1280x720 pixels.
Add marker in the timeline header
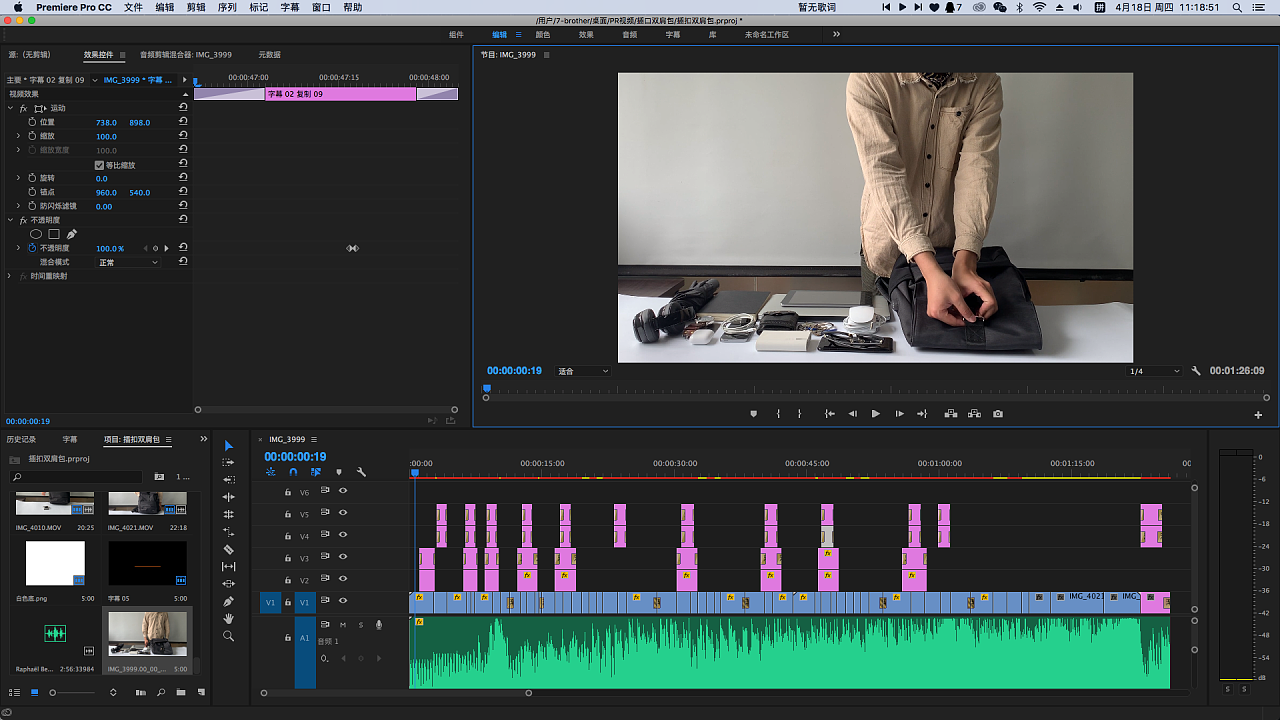tap(339, 472)
